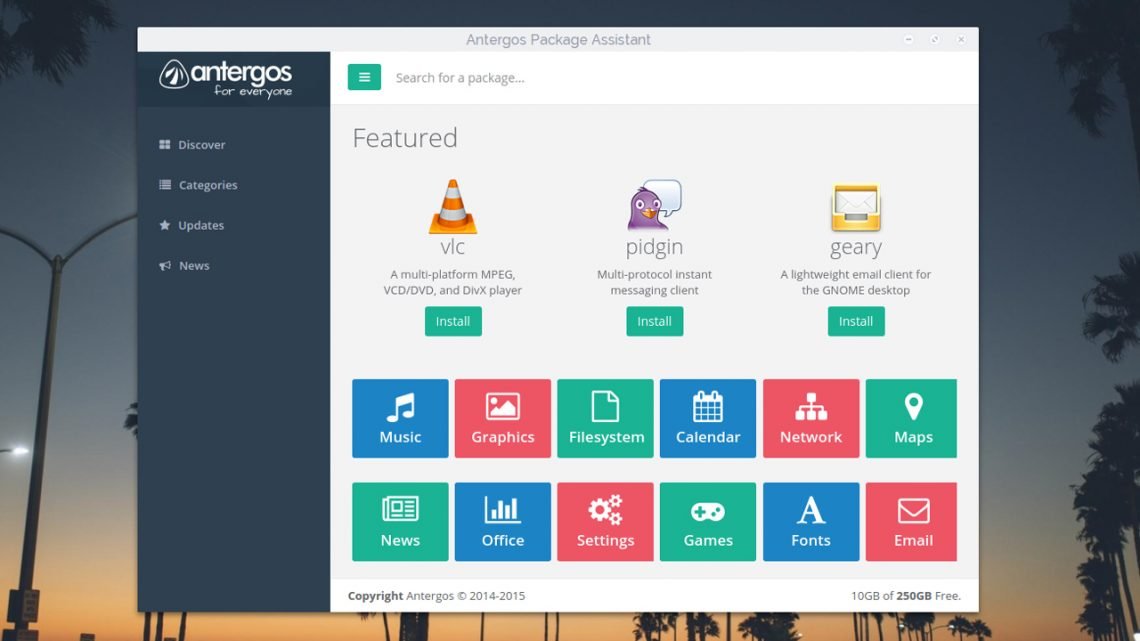Open the Music category tile
This screenshot has width=1140, height=641.
[x=400, y=417]
